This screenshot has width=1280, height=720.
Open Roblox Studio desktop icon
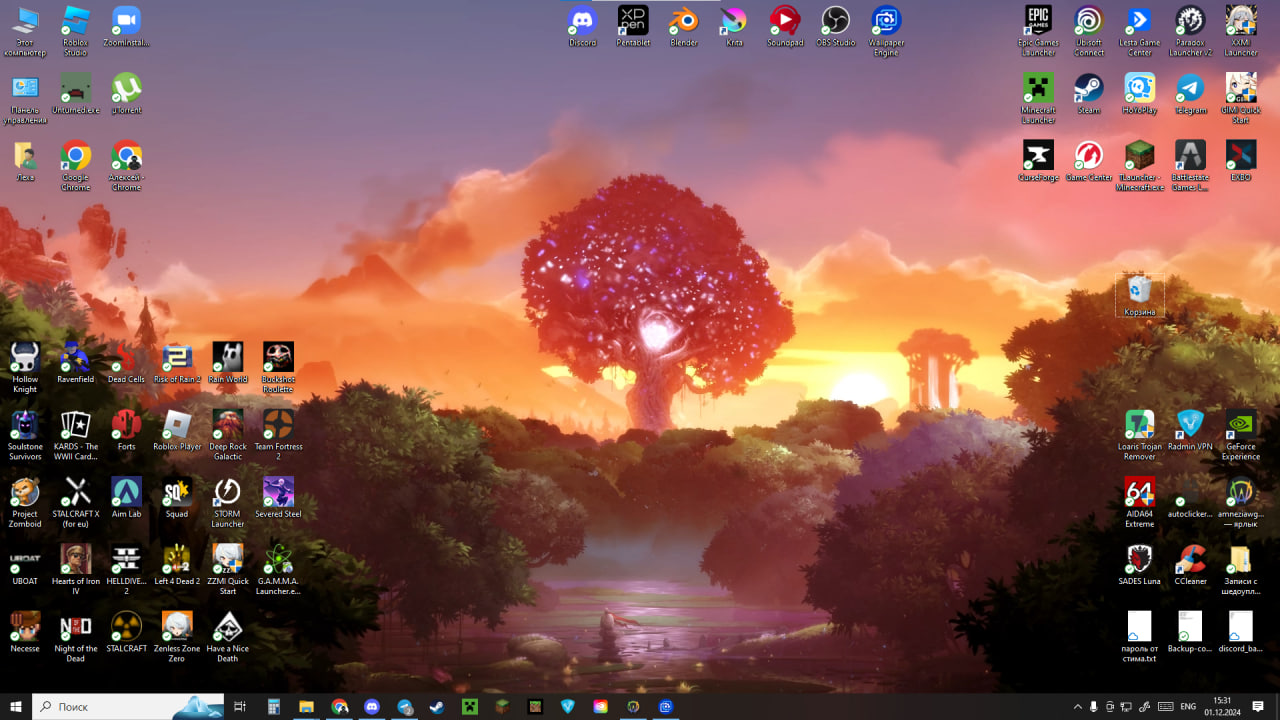click(x=76, y=31)
